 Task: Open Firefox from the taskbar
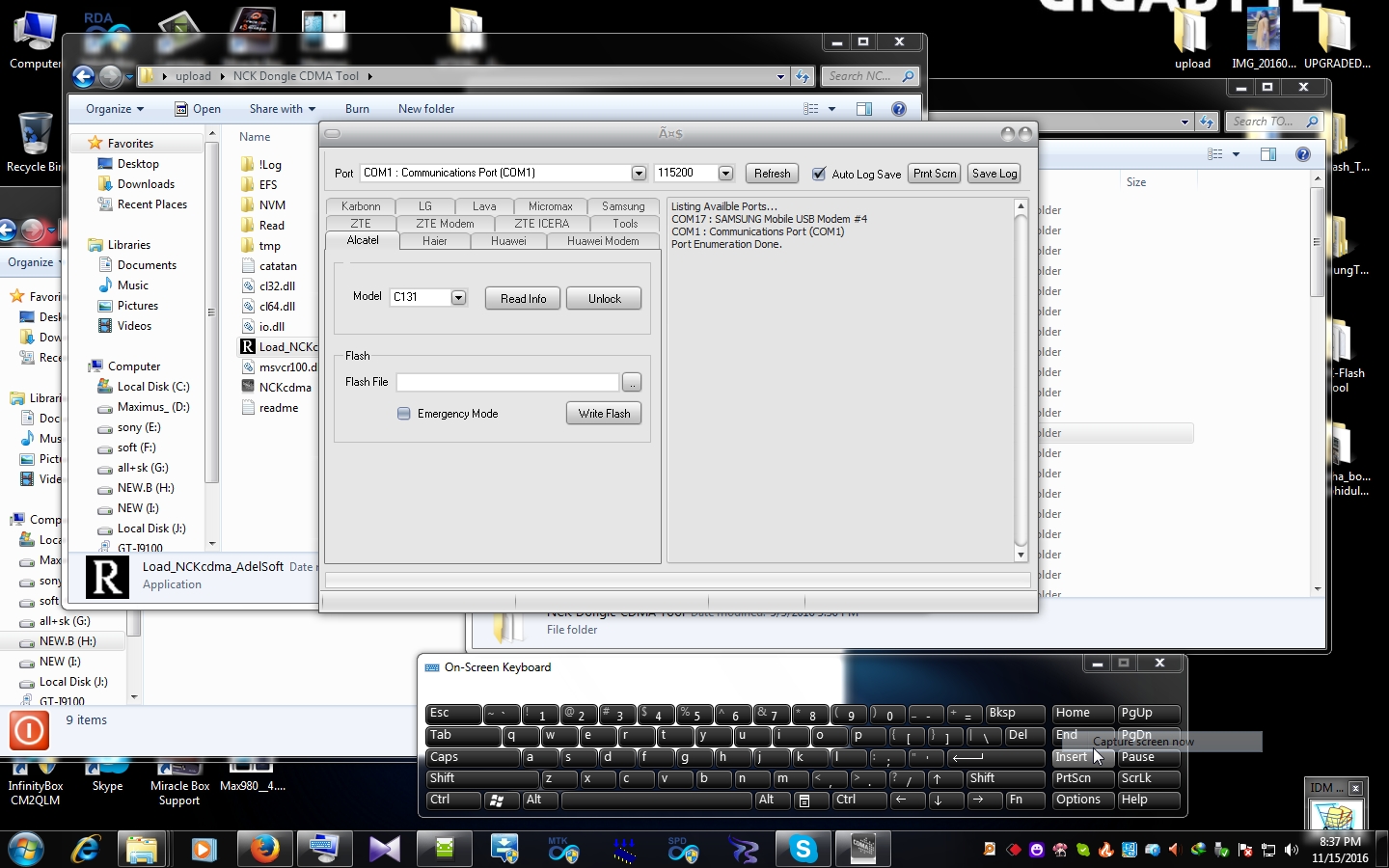[263, 849]
